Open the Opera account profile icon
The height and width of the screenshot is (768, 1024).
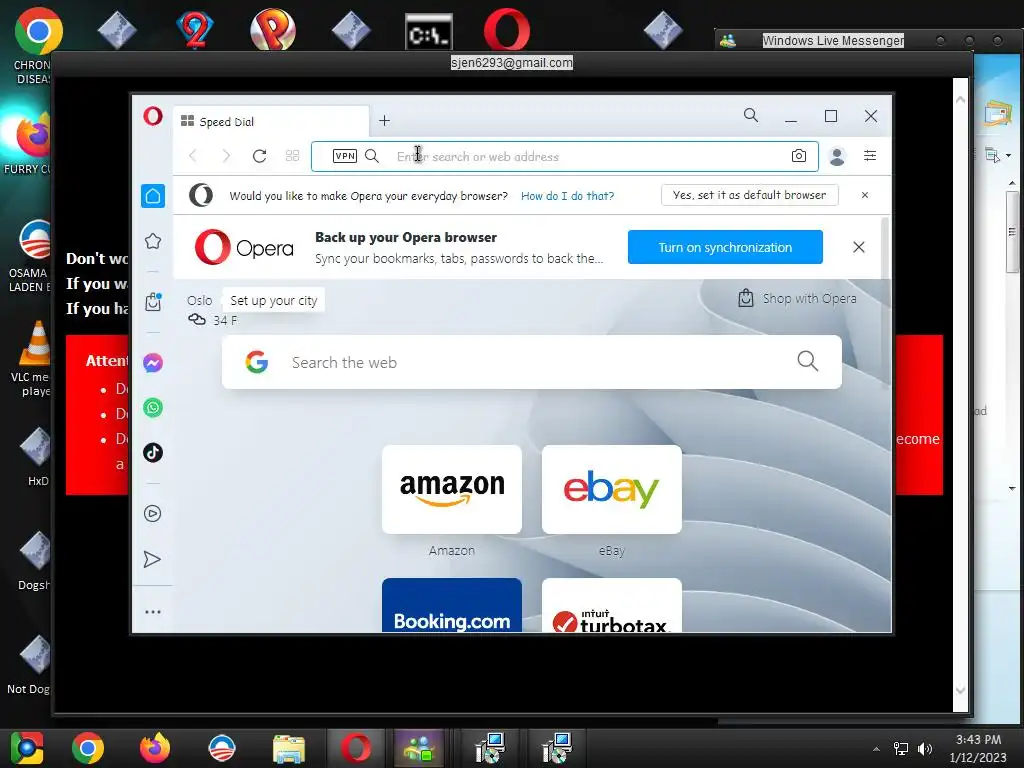click(x=837, y=156)
